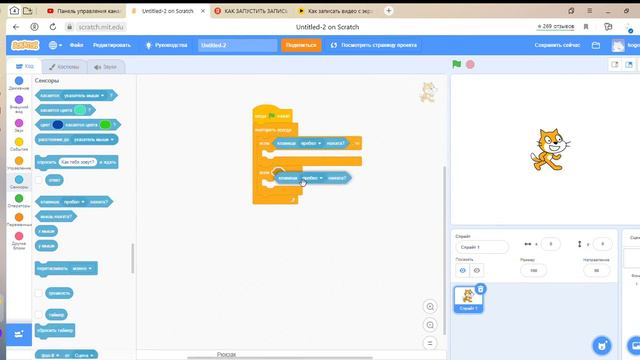
Task: Open the Looks (Внешний вид) block category
Action: click(x=19, y=104)
